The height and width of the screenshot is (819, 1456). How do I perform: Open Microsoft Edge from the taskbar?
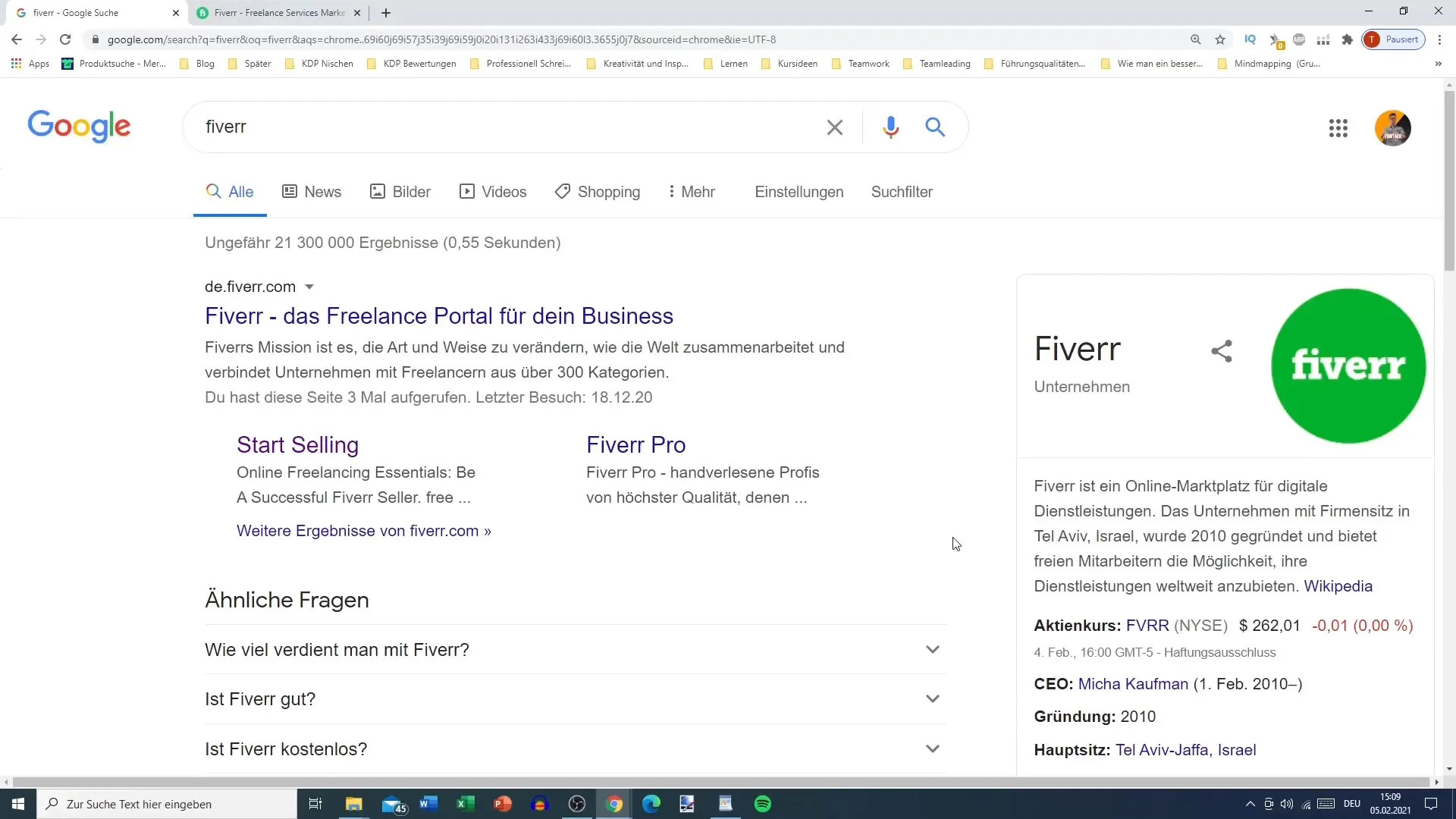[x=651, y=804]
